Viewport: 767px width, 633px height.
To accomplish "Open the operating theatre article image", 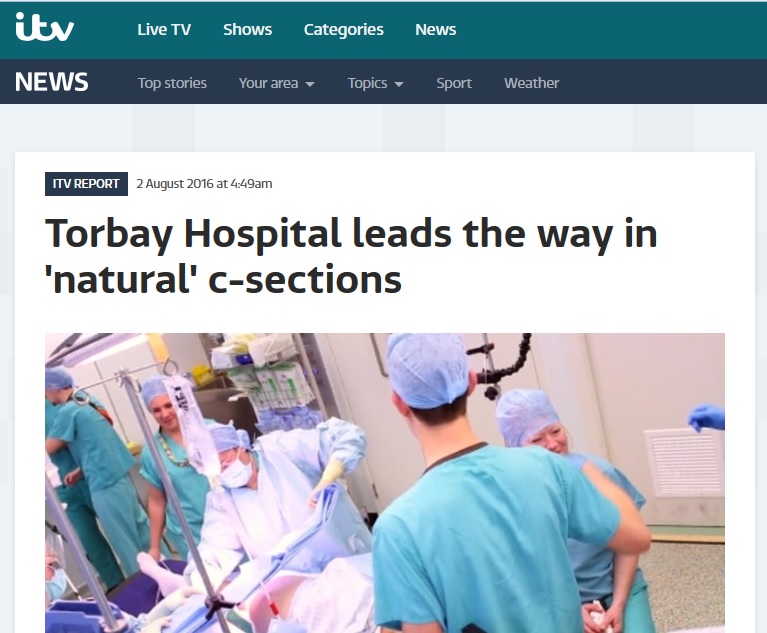I will tap(385, 483).
